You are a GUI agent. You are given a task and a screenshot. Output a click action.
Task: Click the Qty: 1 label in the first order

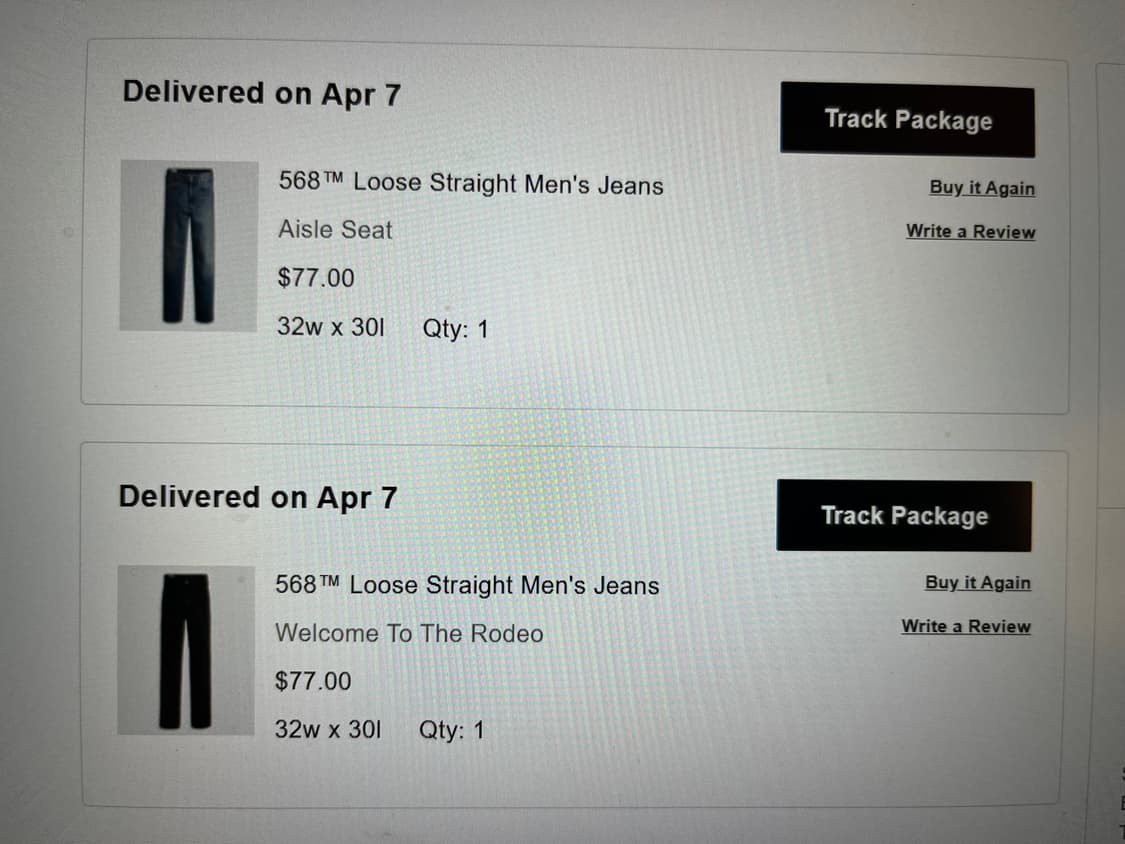pos(456,329)
